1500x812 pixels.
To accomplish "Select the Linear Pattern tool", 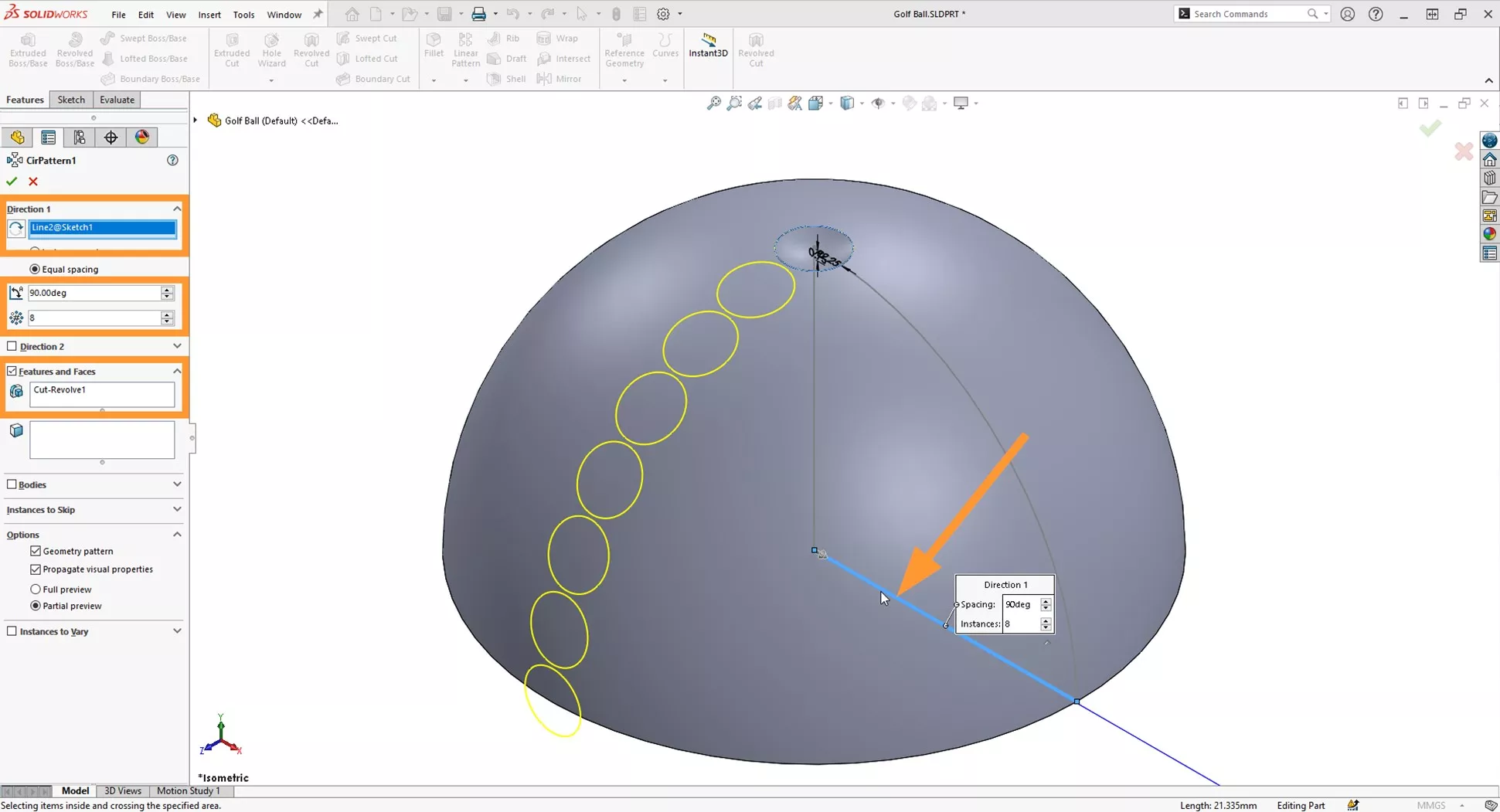I will (465, 49).
